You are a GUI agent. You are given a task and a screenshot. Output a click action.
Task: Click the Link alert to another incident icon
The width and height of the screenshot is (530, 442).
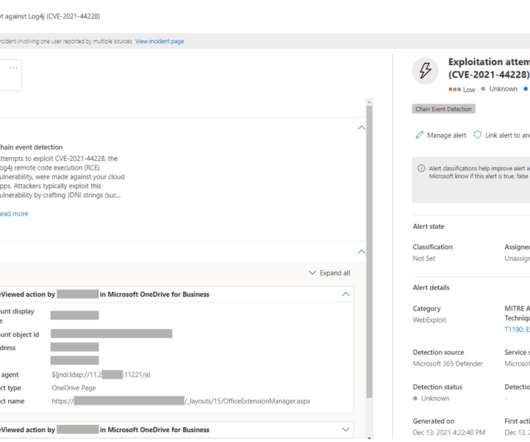point(477,135)
